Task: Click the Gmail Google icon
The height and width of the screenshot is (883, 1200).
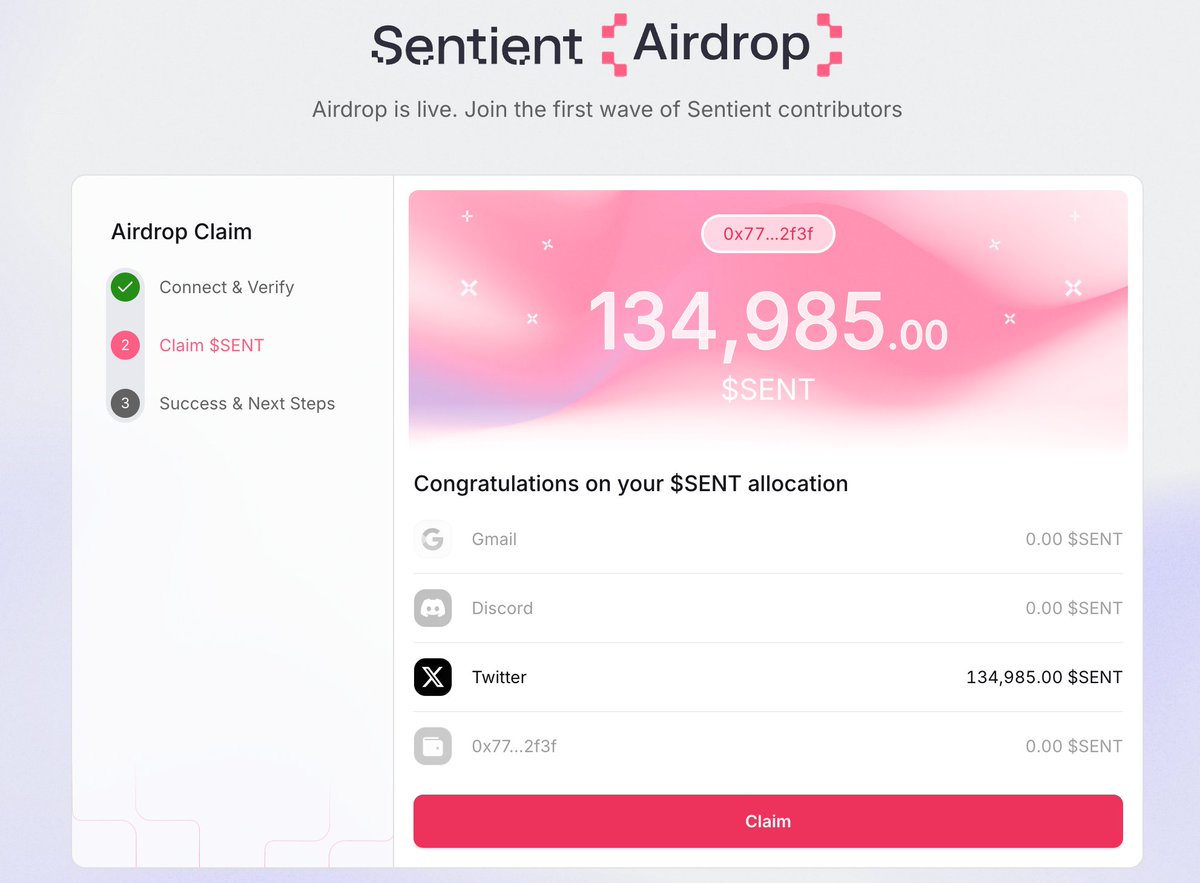Action: tap(432, 539)
